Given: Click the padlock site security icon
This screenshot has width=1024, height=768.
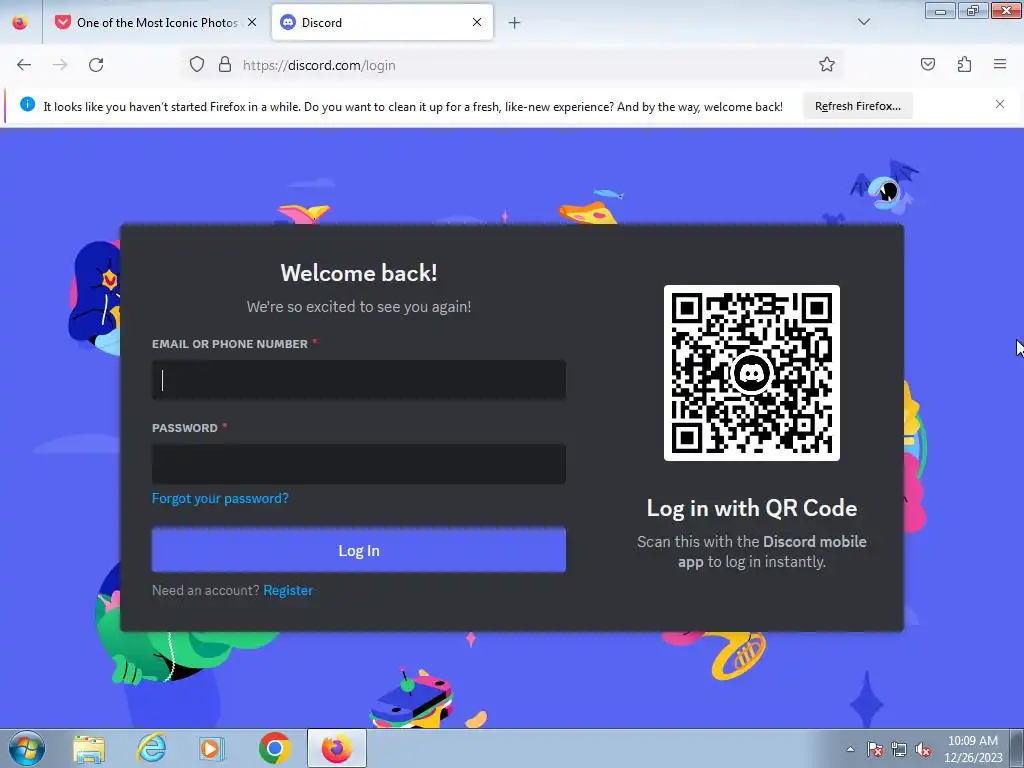Looking at the screenshot, I should coord(225,65).
